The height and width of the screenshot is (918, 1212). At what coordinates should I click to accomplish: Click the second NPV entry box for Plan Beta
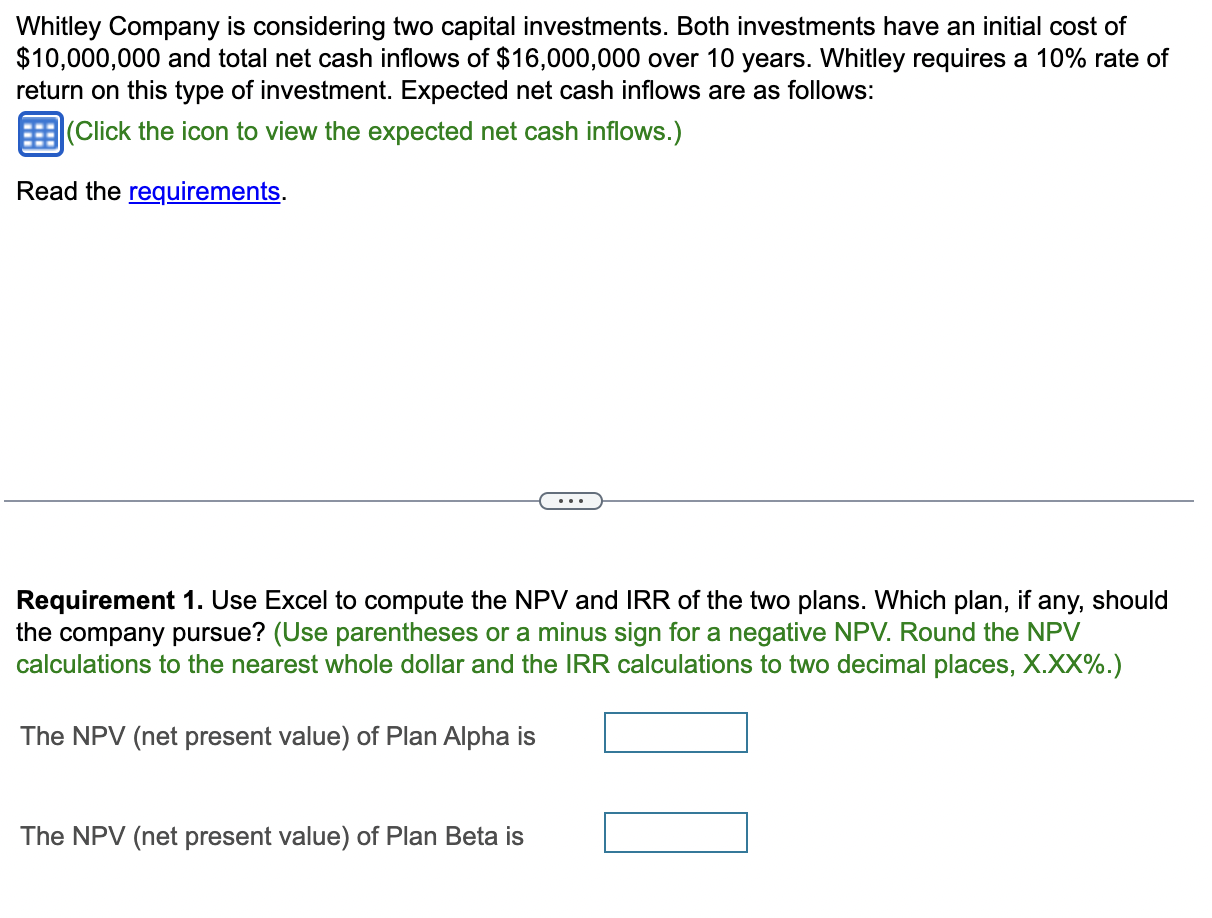pos(676,832)
